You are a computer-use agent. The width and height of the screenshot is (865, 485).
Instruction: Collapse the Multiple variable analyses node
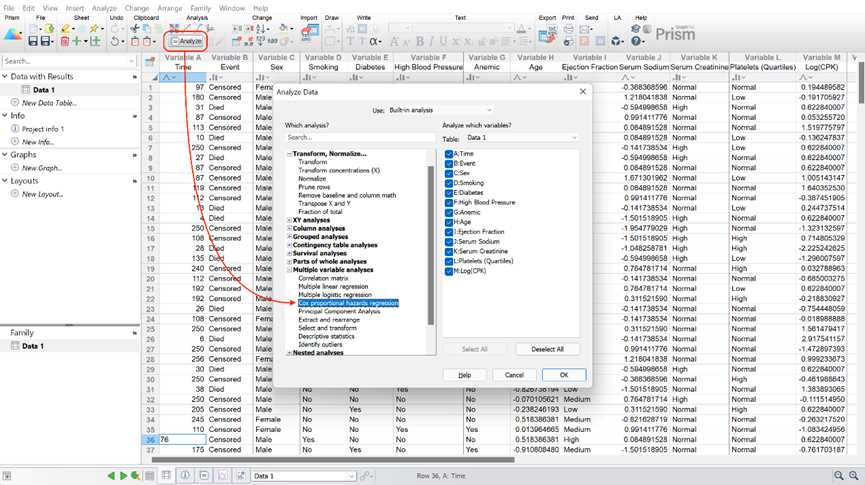[290, 270]
